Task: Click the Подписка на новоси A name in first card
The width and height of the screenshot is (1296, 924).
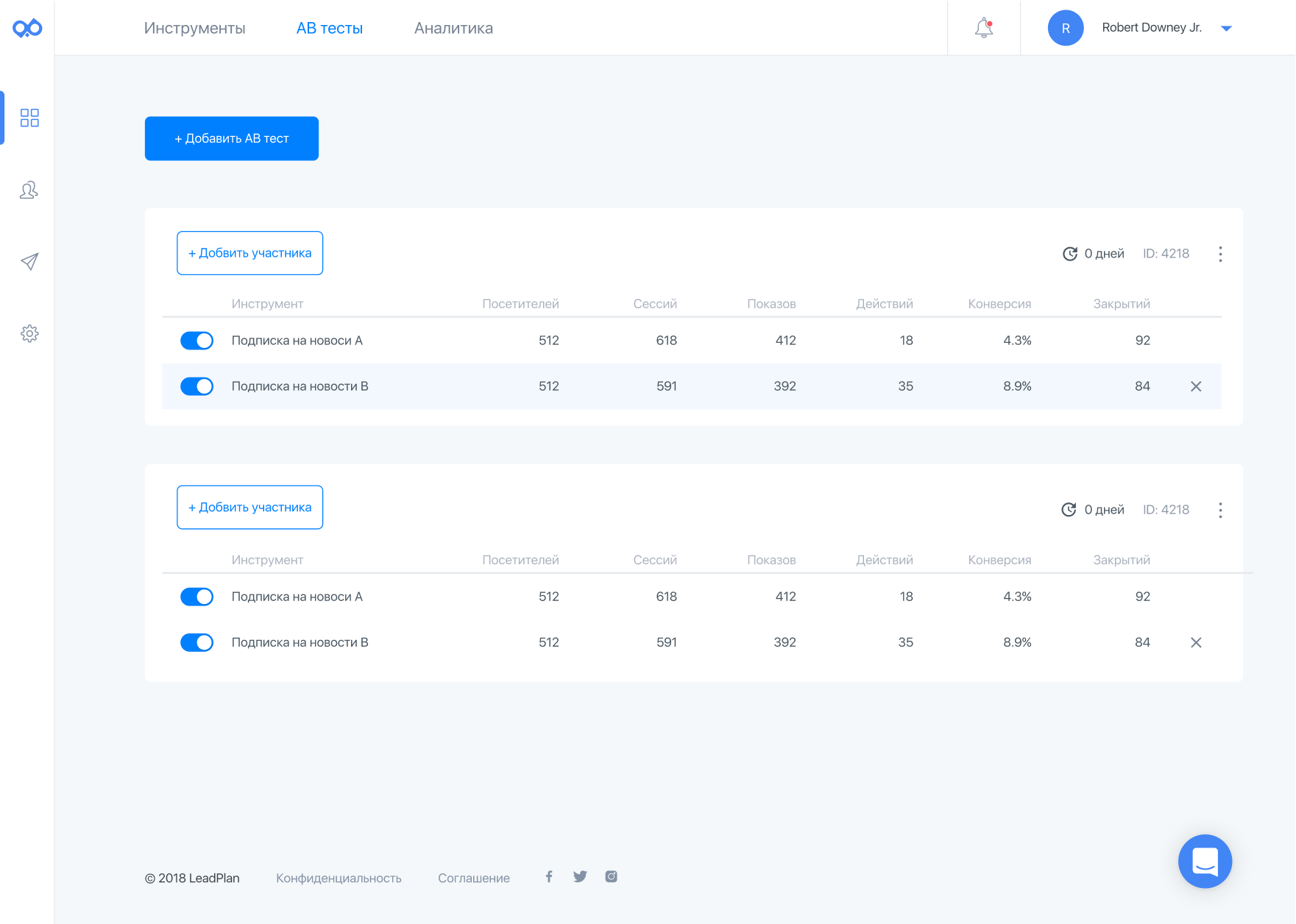Action: (297, 341)
